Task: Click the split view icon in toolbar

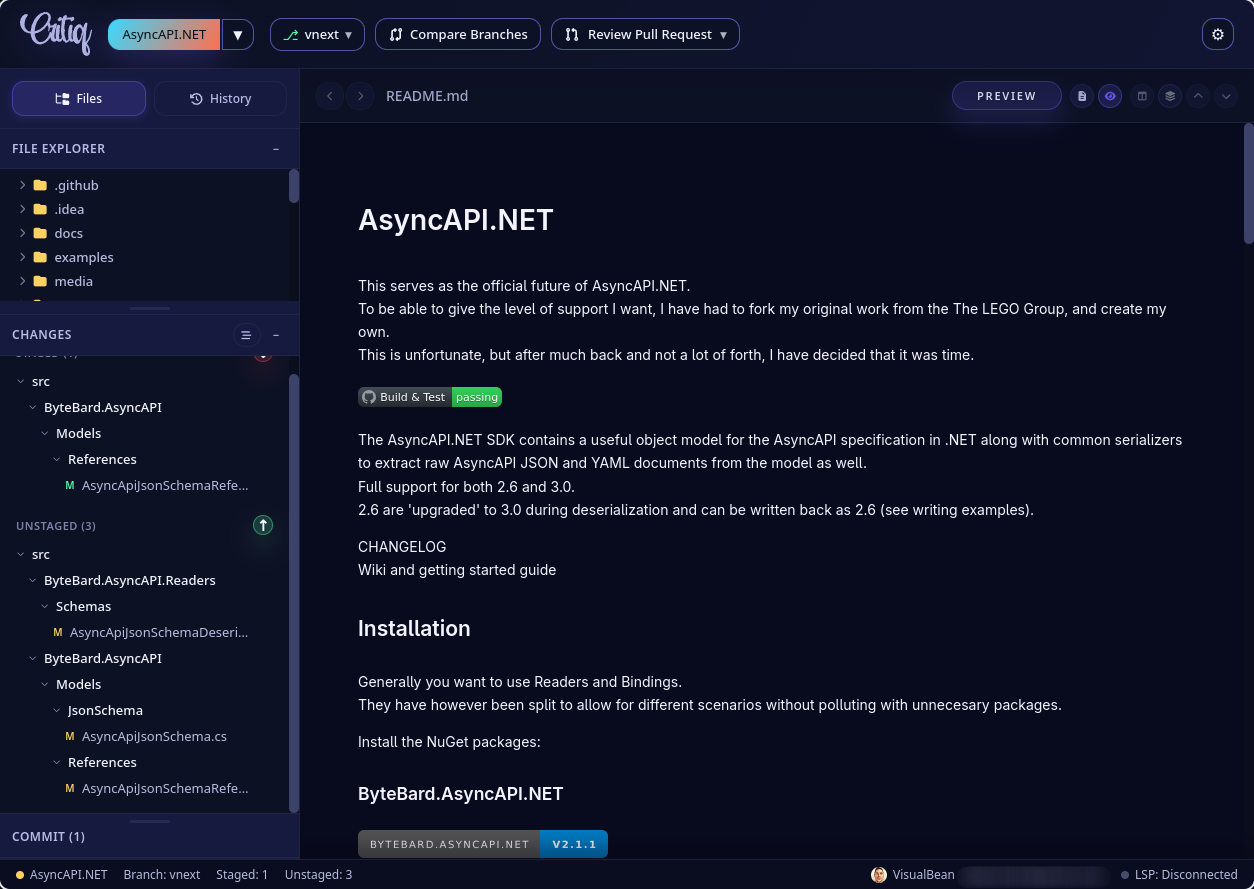Action: [x=1141, y=96]
